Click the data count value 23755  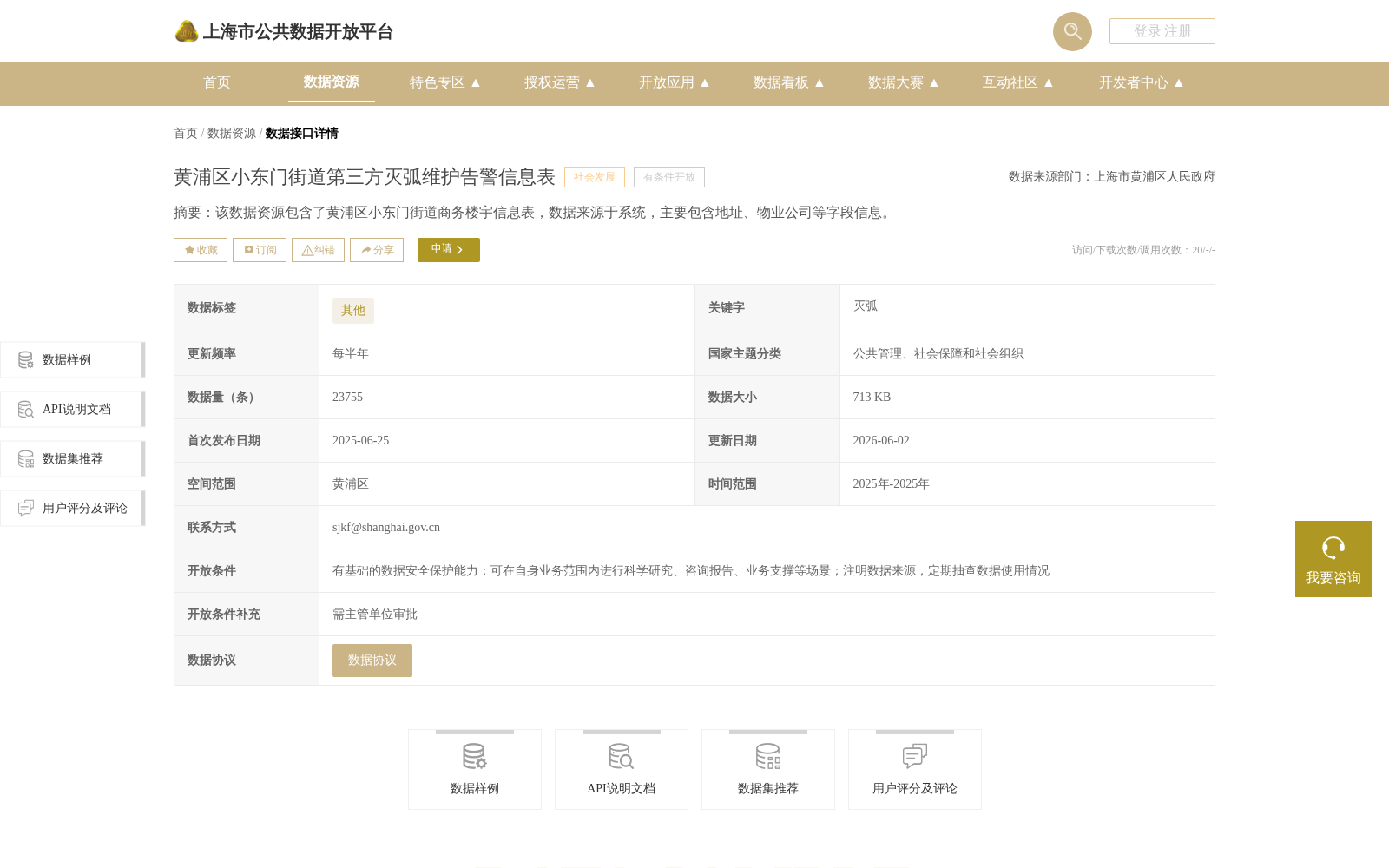tap(347, 397)
